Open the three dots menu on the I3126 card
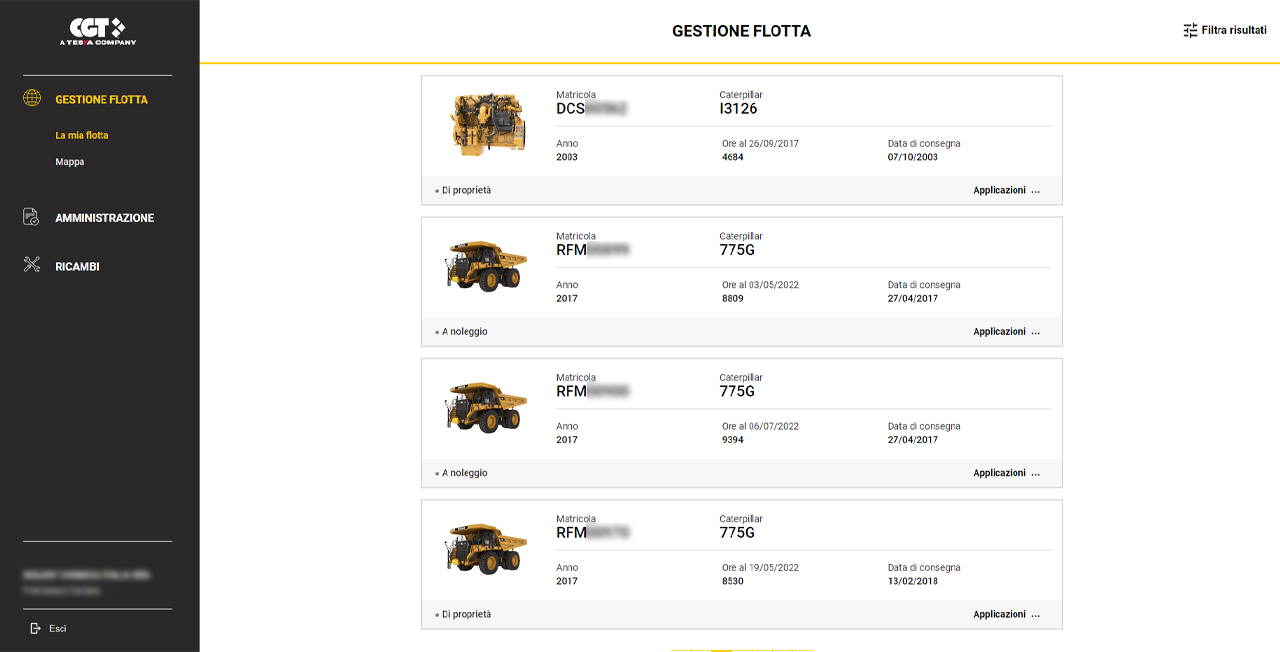 click(x=1035, y=190)
